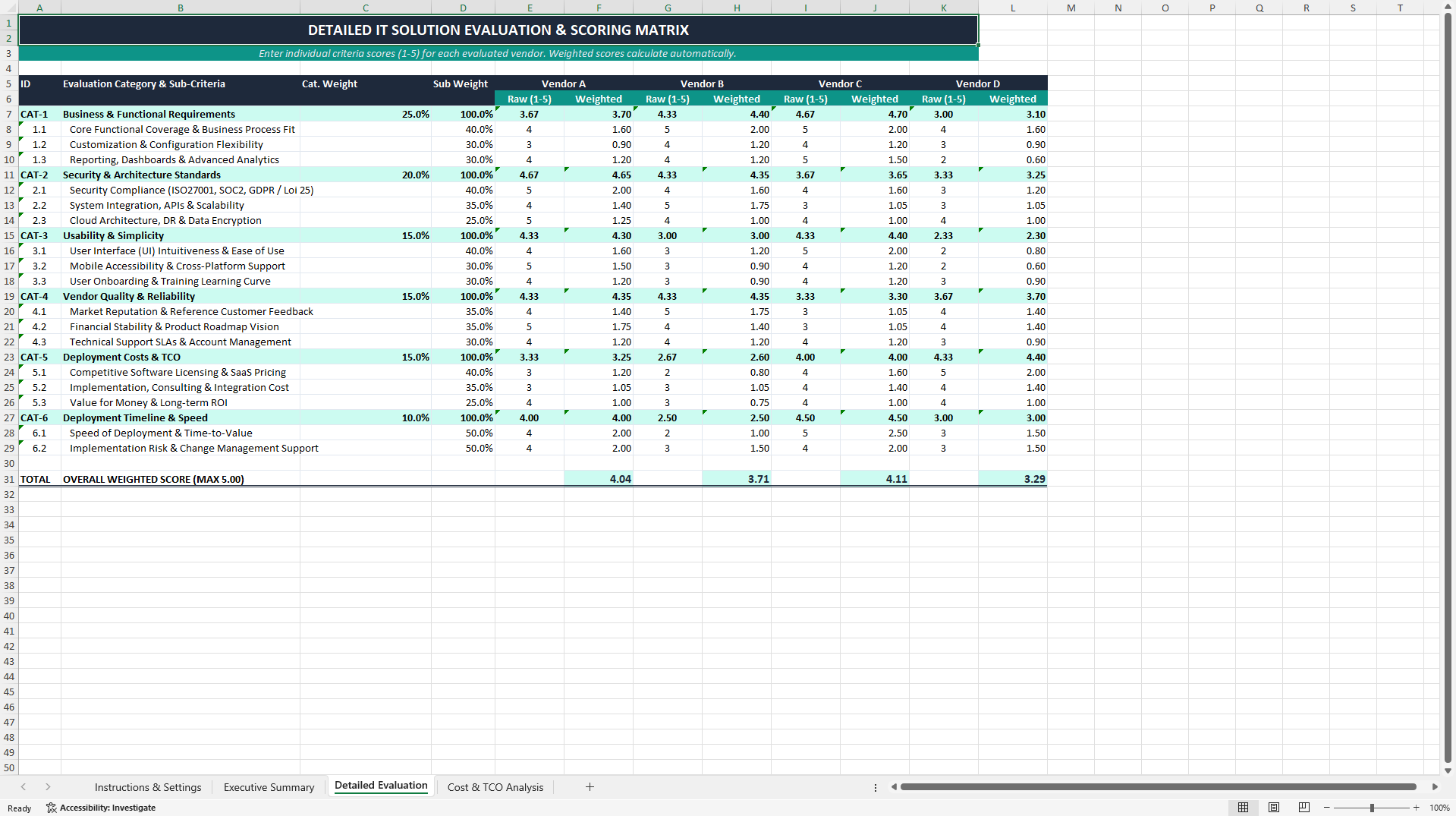Select Vendor D total score 3.29
This screenshot has height=816, width=1456.
point(1013,479)
